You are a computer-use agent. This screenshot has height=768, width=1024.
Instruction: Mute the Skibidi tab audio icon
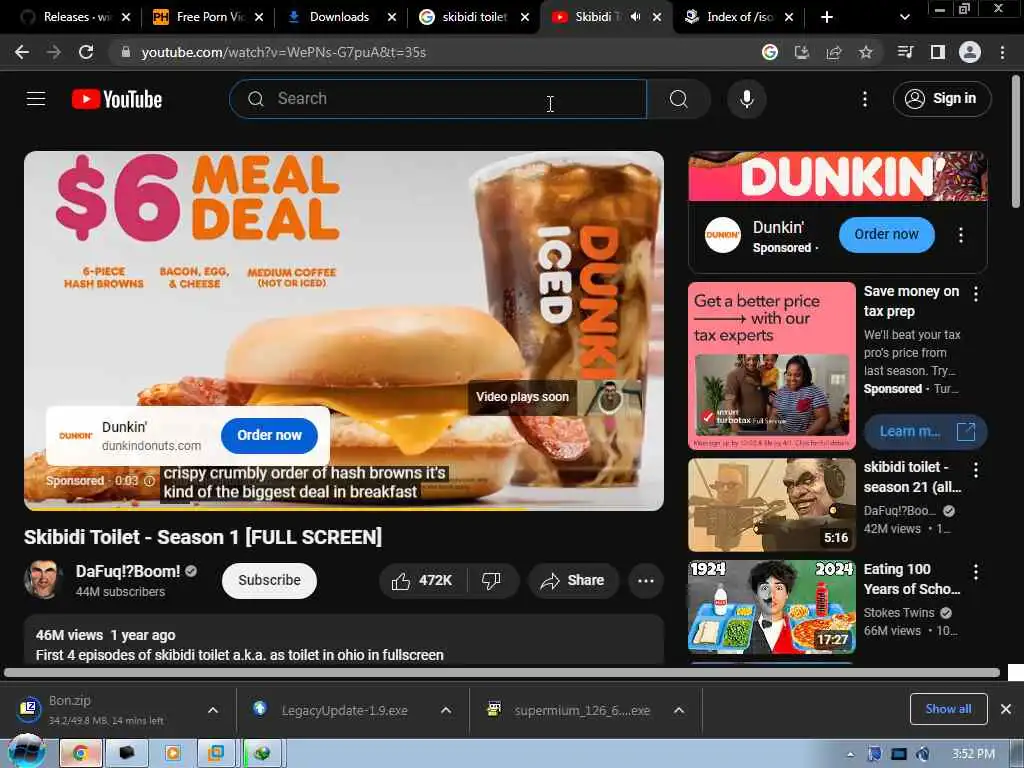point(635,17)
